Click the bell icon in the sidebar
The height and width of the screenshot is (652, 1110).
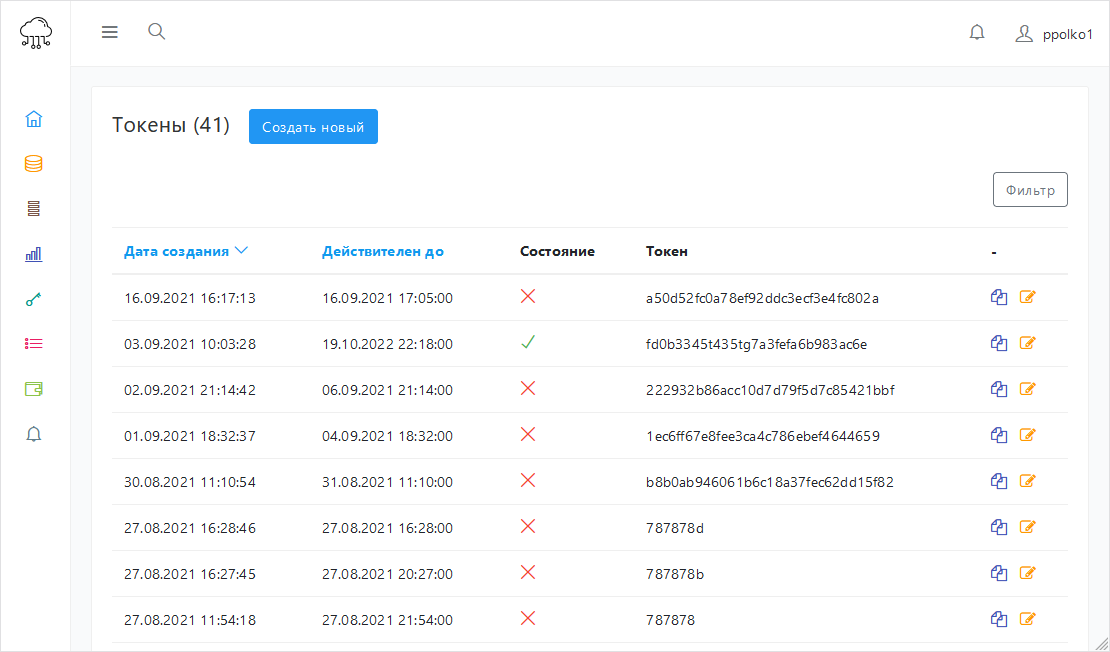point(34,434)
